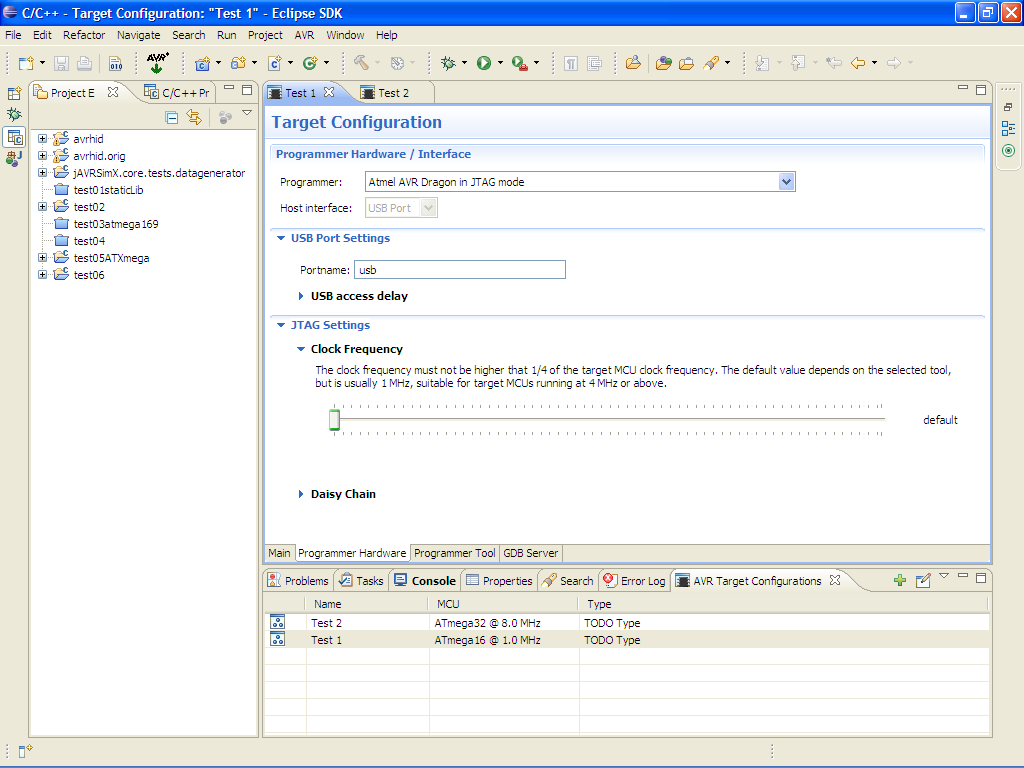Click the Name column header
This screenshot has width=1024, height=768.
[x=367, y=604]
